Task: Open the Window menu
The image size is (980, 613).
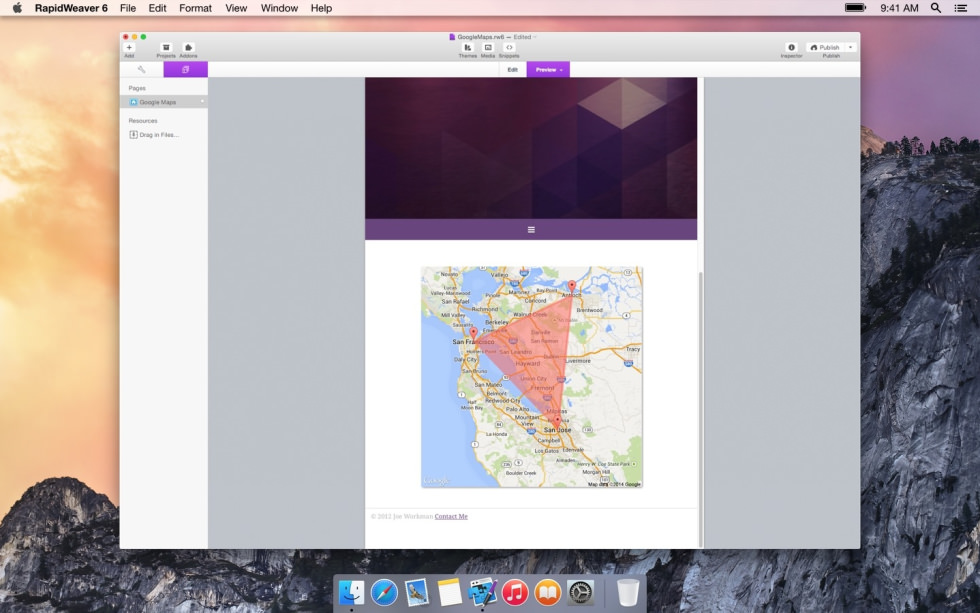Action: pos(279,8)
